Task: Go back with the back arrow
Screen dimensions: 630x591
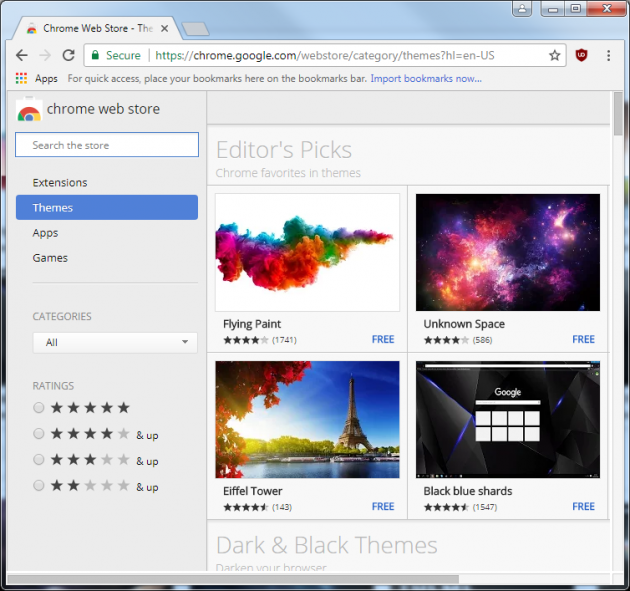Action: pyautogui.click(x=22, y=55)
